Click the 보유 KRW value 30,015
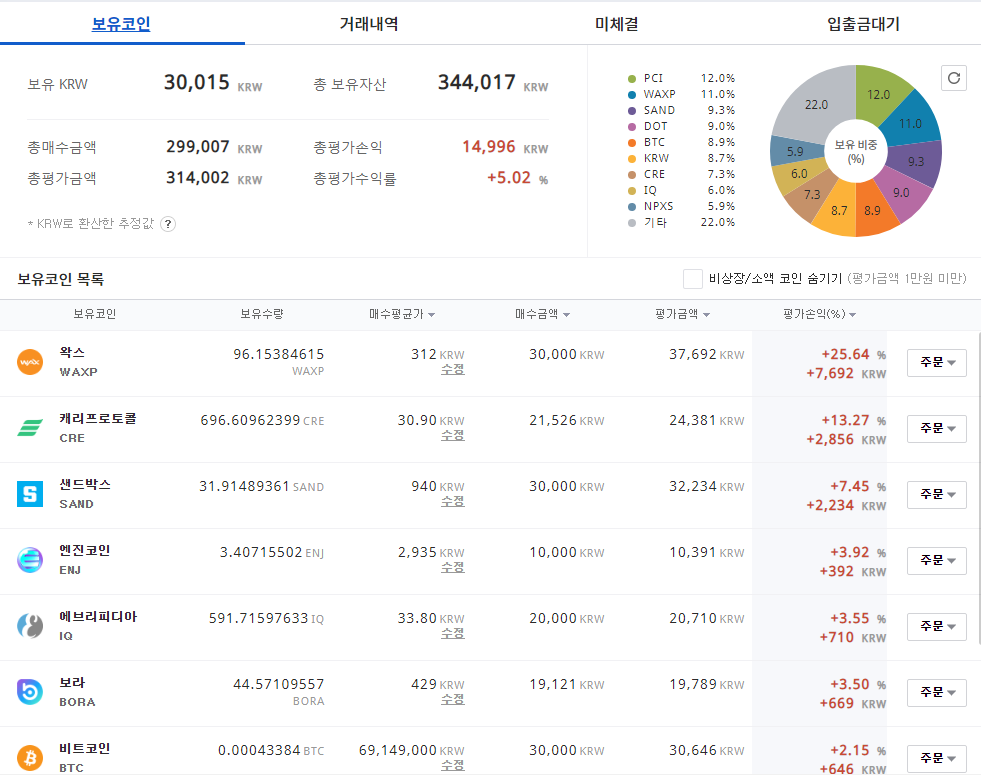The width and height of the screenshot is (981, 775). (x=197, y=82)
